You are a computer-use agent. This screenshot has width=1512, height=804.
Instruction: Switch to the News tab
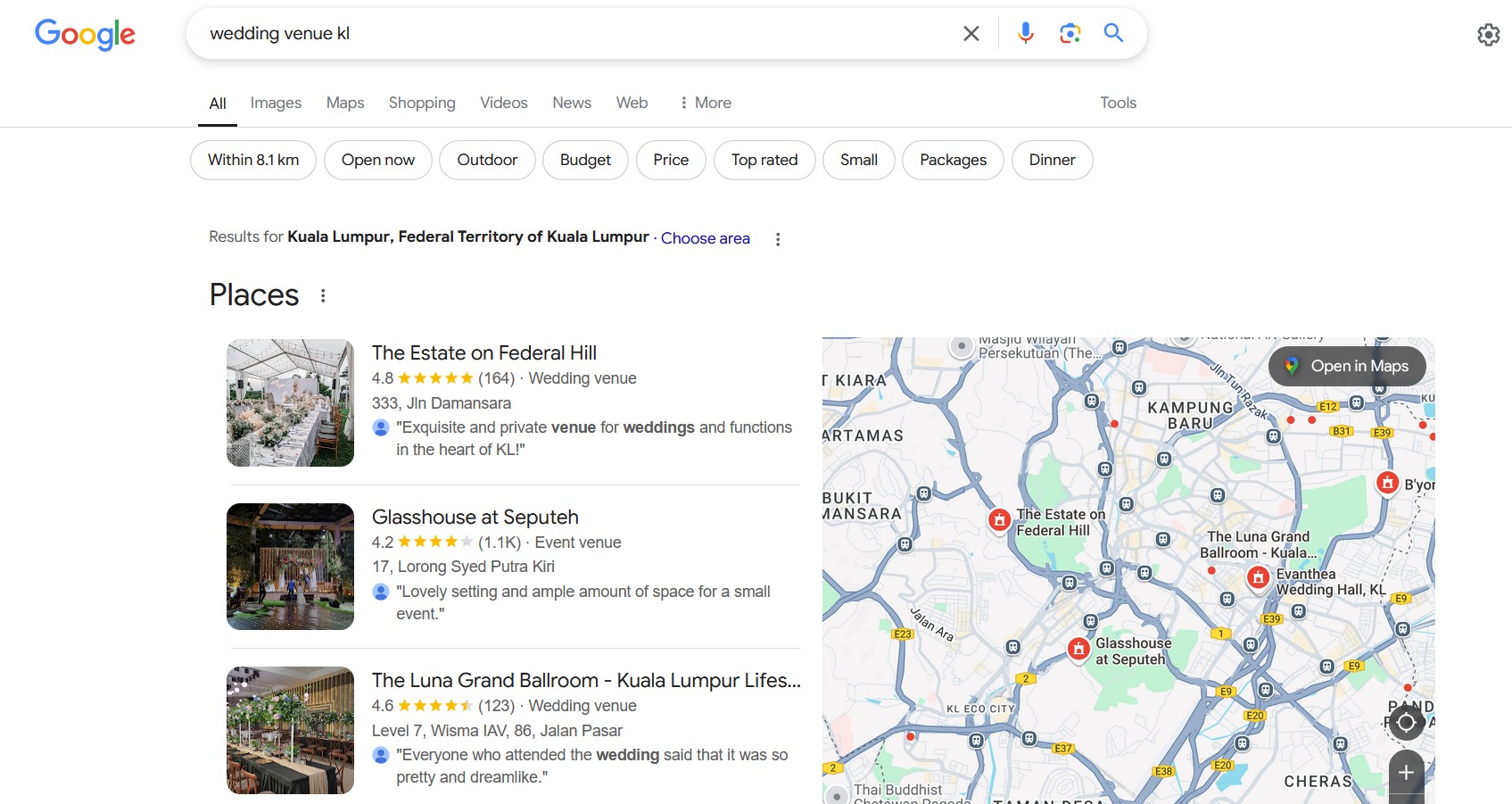[x=572, y=103]
